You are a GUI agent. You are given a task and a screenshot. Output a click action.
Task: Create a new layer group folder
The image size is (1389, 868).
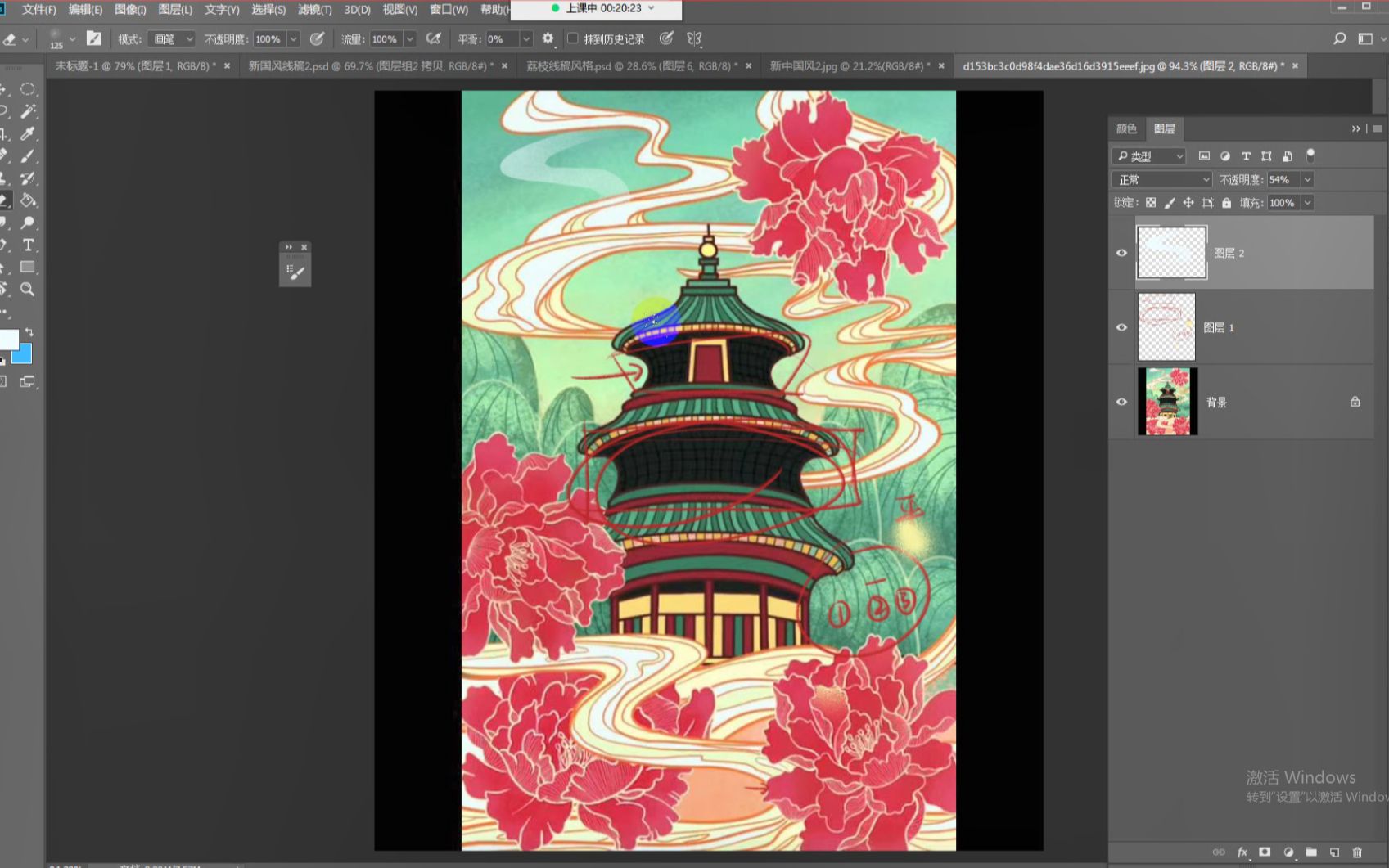[x=1311, y=852]
